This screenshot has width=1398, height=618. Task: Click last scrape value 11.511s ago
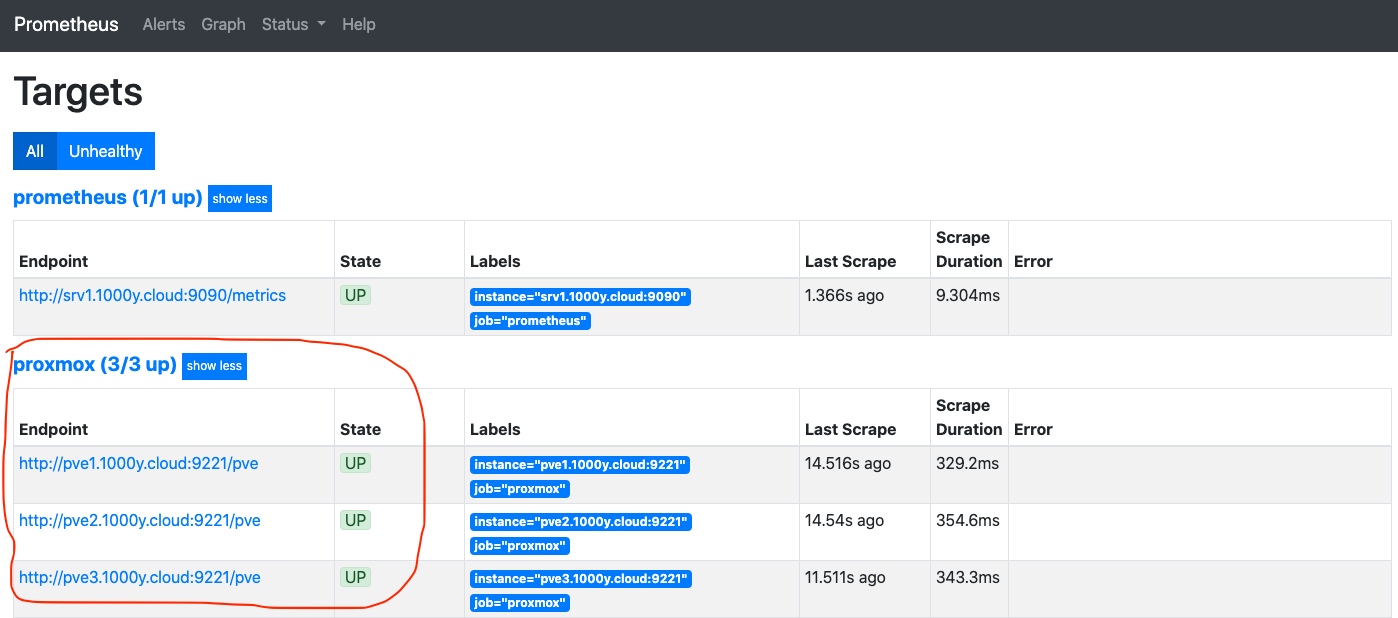[845, 577]
